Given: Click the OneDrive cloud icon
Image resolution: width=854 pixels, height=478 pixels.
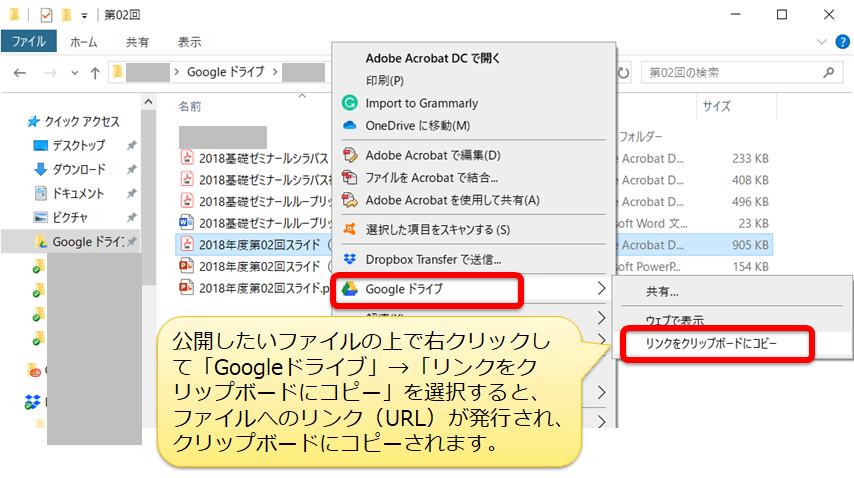Looking at the screenshot, I should pyautogui.click(x=350, y=125).
